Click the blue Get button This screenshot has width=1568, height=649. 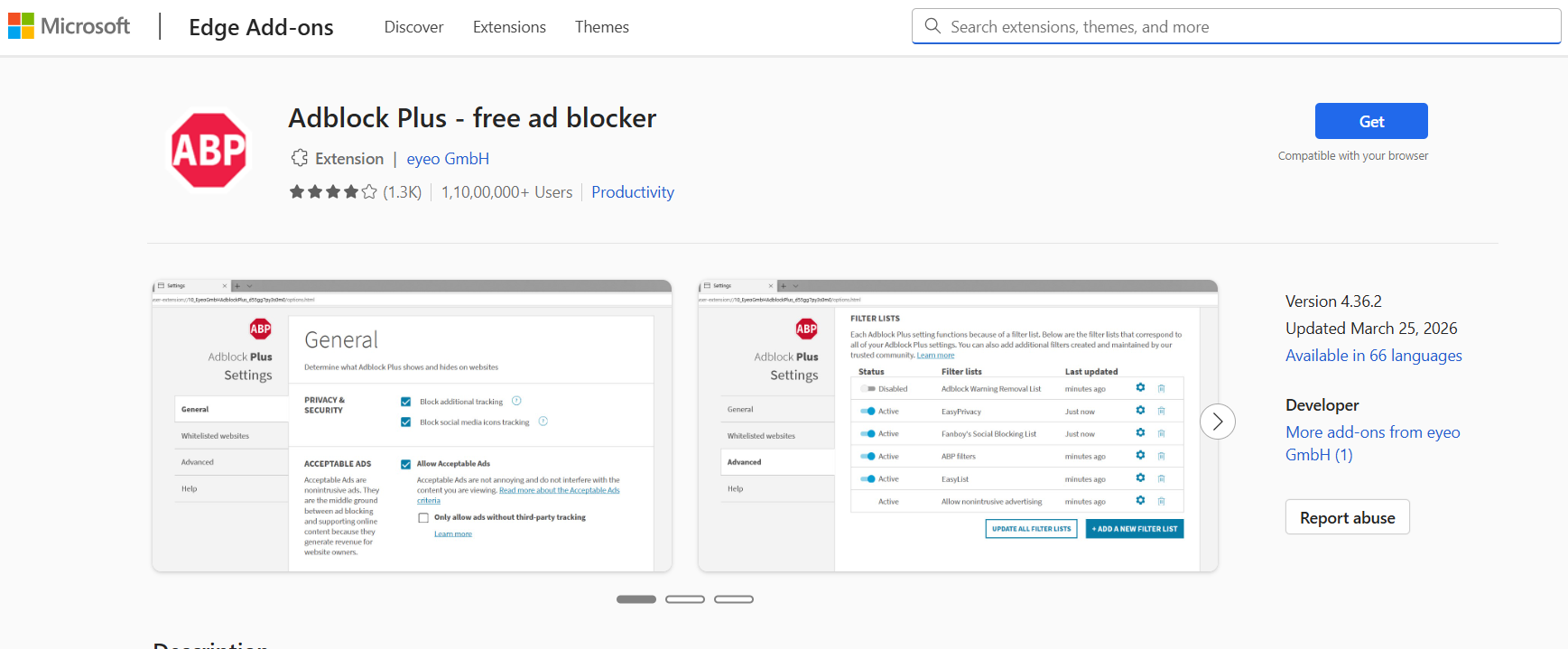click(1371, 121)
